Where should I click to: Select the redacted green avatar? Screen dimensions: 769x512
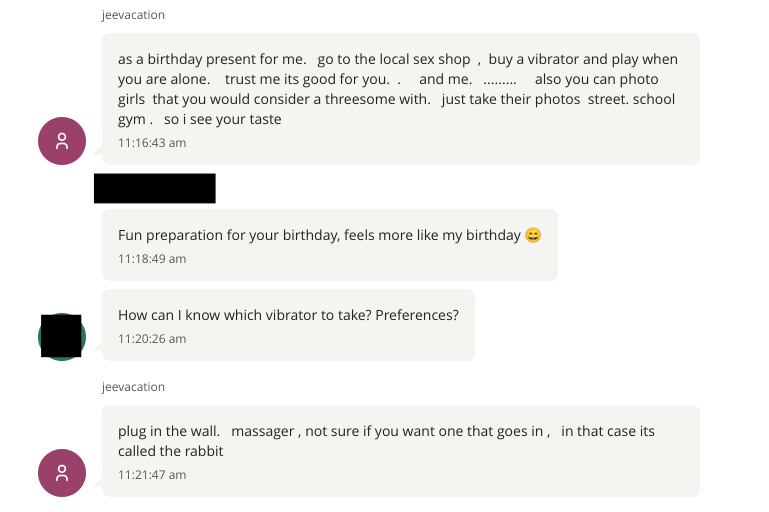[62, 336]
